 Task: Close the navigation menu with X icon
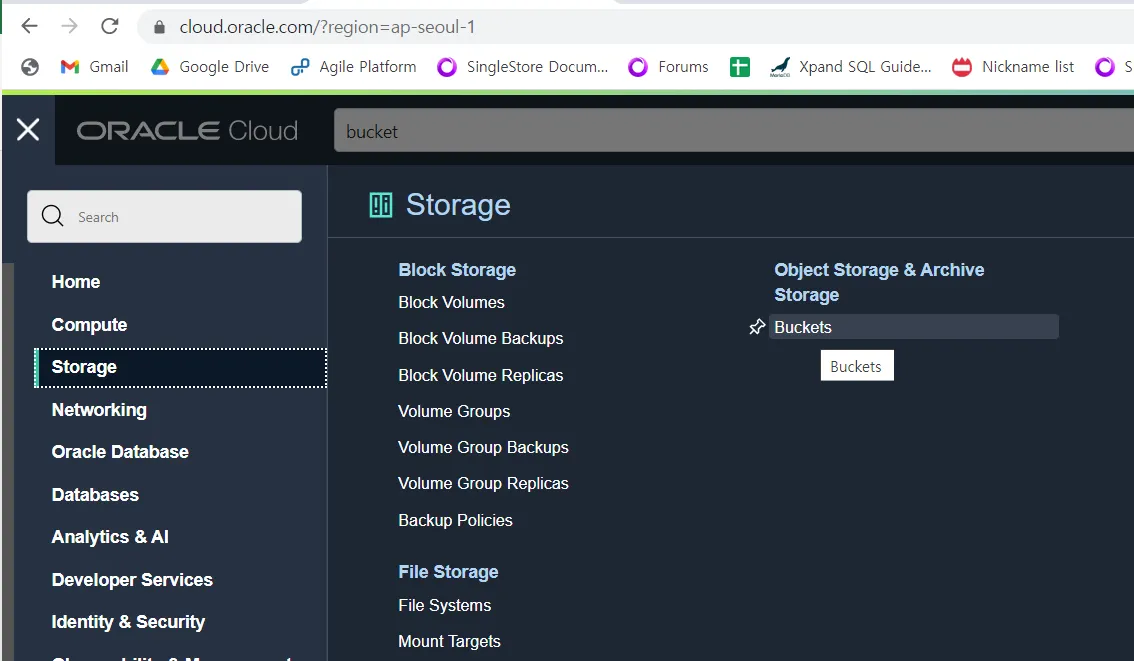point(28,129)
